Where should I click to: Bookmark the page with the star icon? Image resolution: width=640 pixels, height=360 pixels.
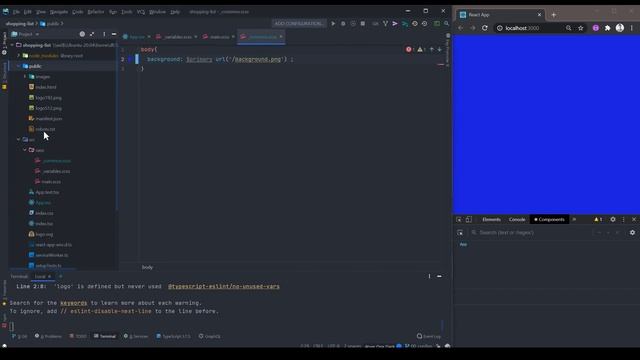coord(580,28)
